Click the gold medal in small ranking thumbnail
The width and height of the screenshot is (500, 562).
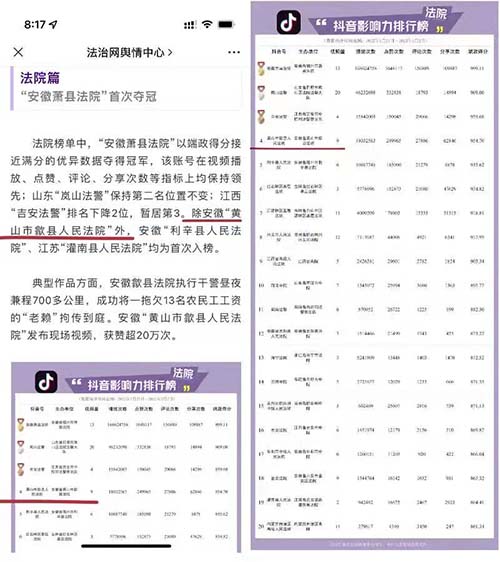21,424
